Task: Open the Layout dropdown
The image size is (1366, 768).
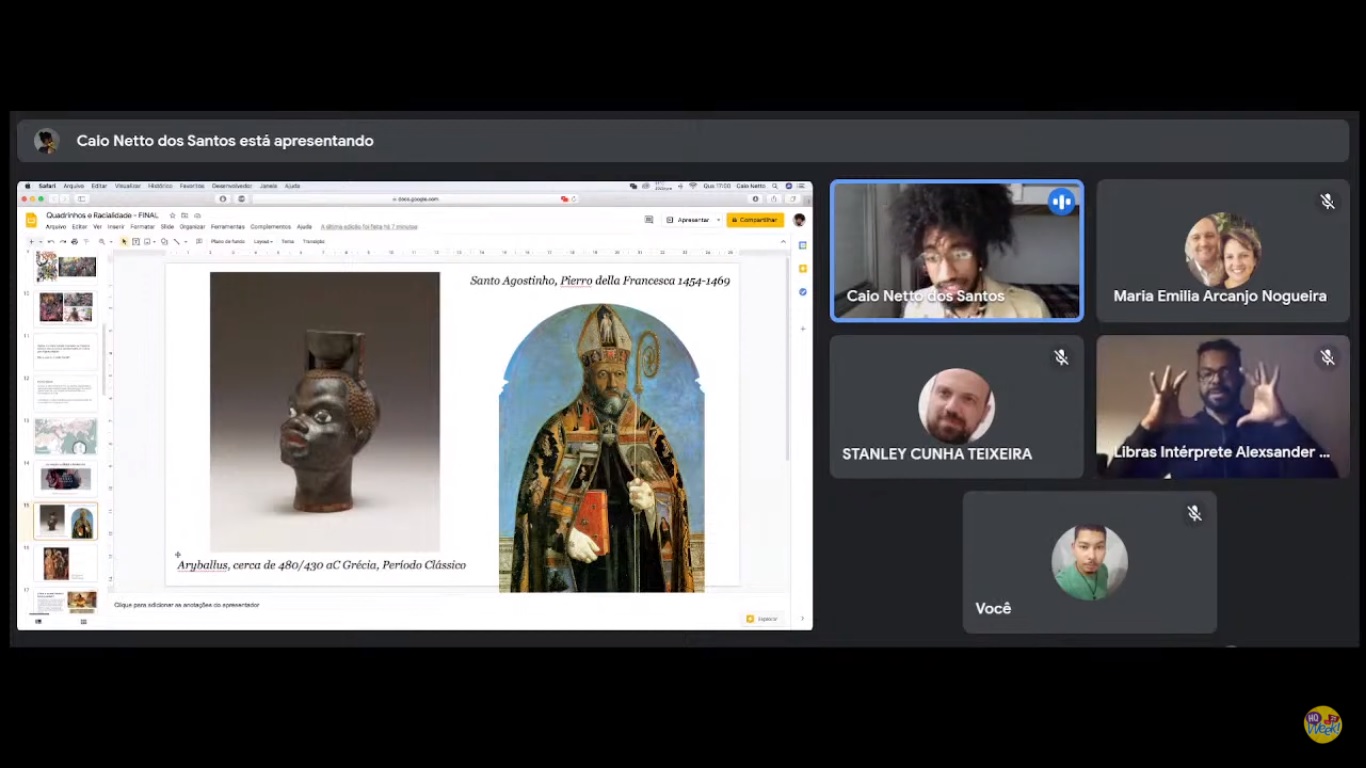Action: (263, 242)
